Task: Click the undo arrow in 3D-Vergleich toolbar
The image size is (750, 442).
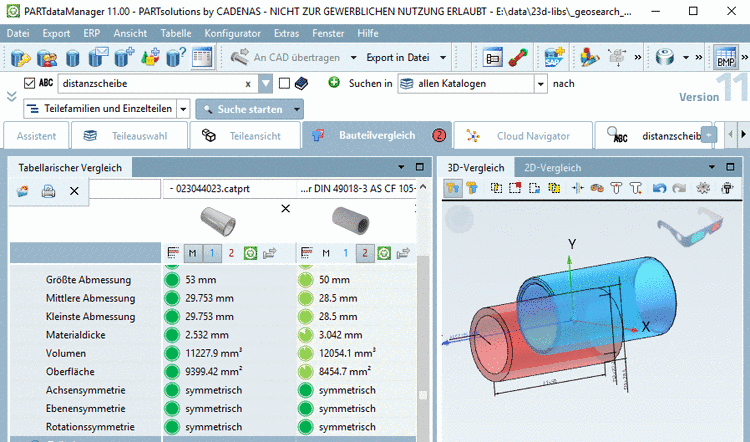Action: coord(658,188)
